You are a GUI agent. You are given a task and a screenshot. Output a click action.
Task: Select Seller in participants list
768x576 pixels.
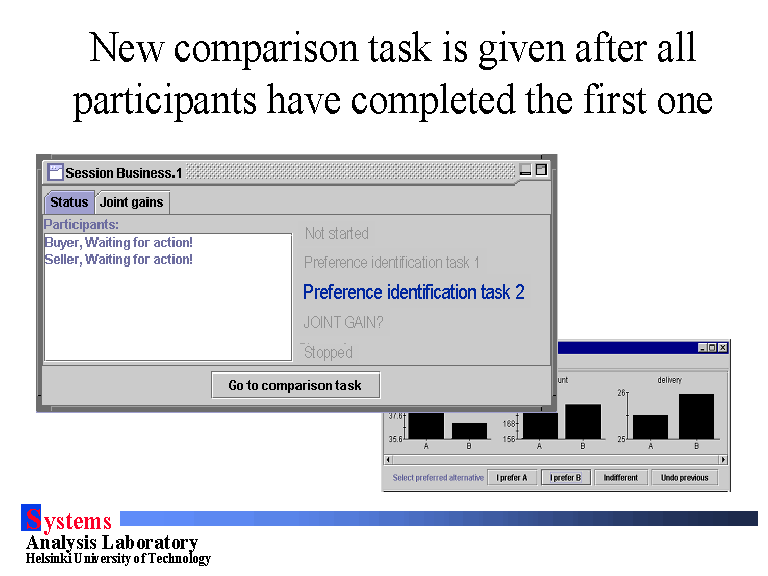(118, 259)
